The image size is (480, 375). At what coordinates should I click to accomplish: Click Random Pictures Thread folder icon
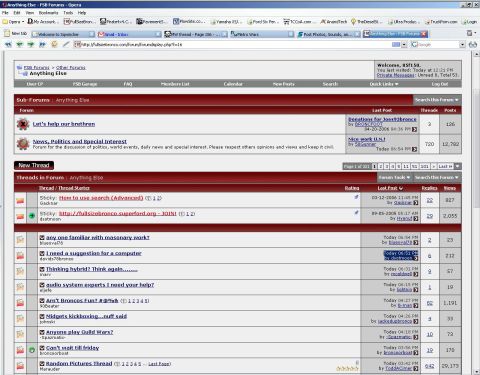(x=20, y=366)
